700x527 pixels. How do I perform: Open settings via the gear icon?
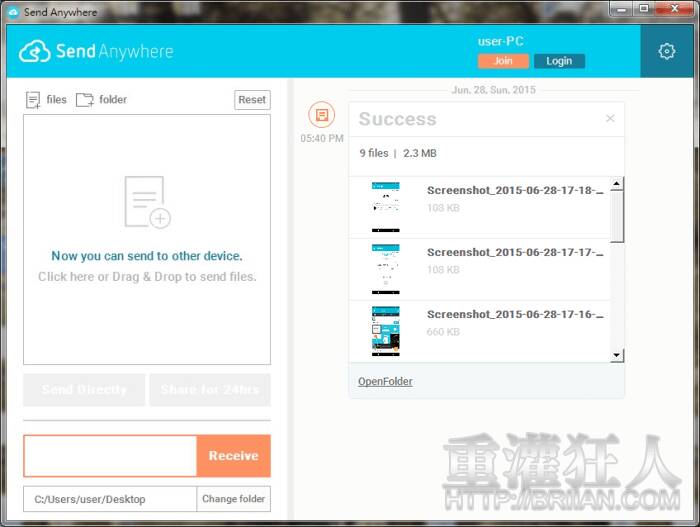click(x=667, y=51)
